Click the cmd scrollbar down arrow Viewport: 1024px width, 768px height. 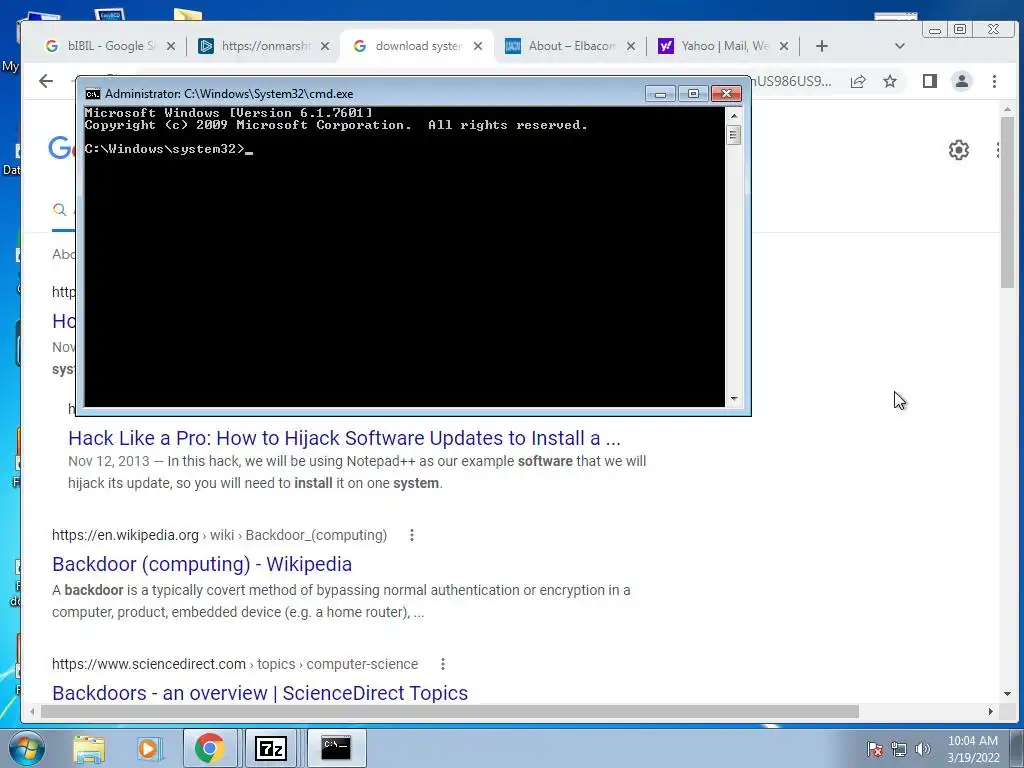coord(734,398)
